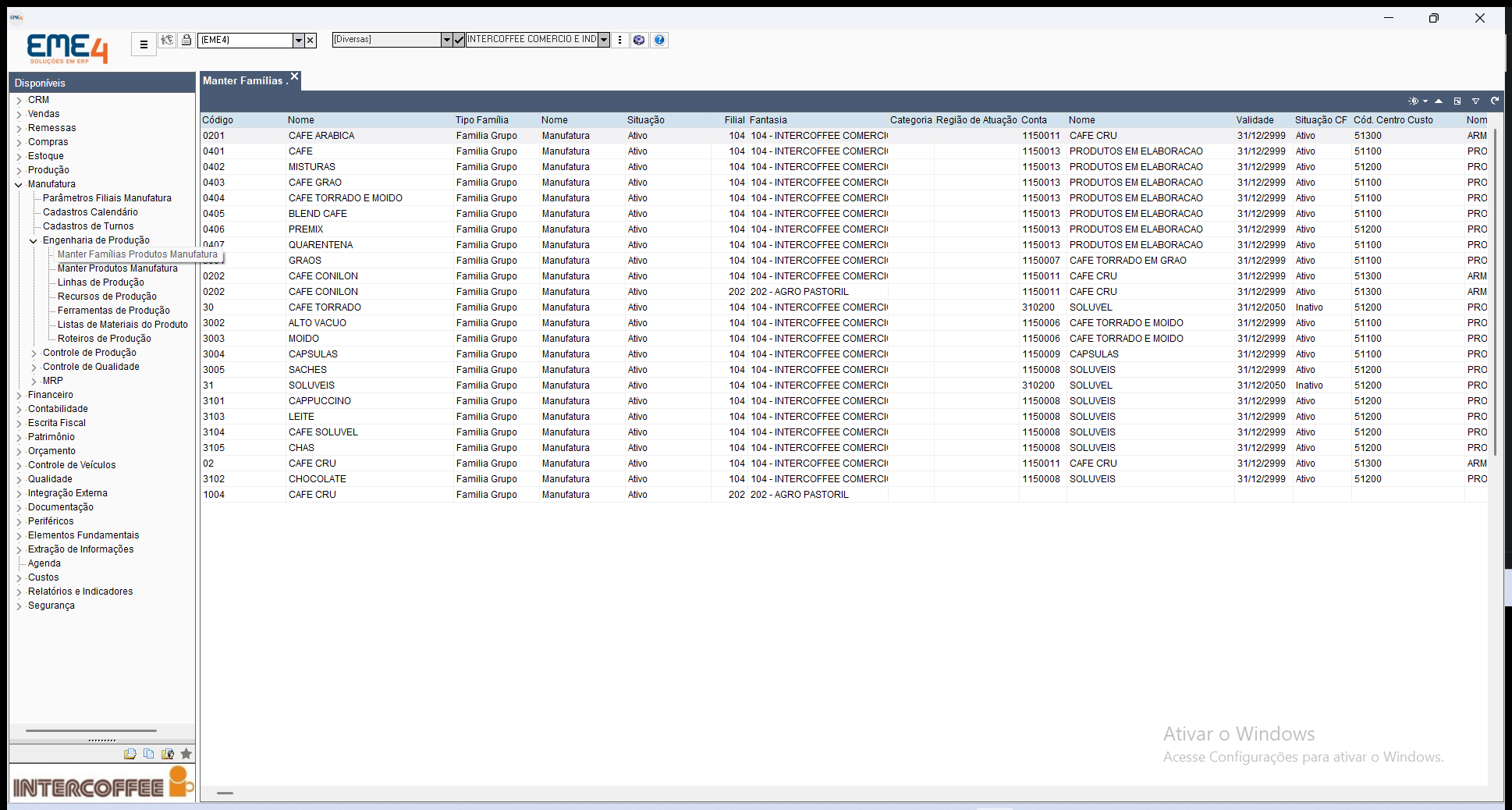Click the folder with user icon
Image resolution: width=1512 pixels, height=810 pixels.
(x=168, y=754)
